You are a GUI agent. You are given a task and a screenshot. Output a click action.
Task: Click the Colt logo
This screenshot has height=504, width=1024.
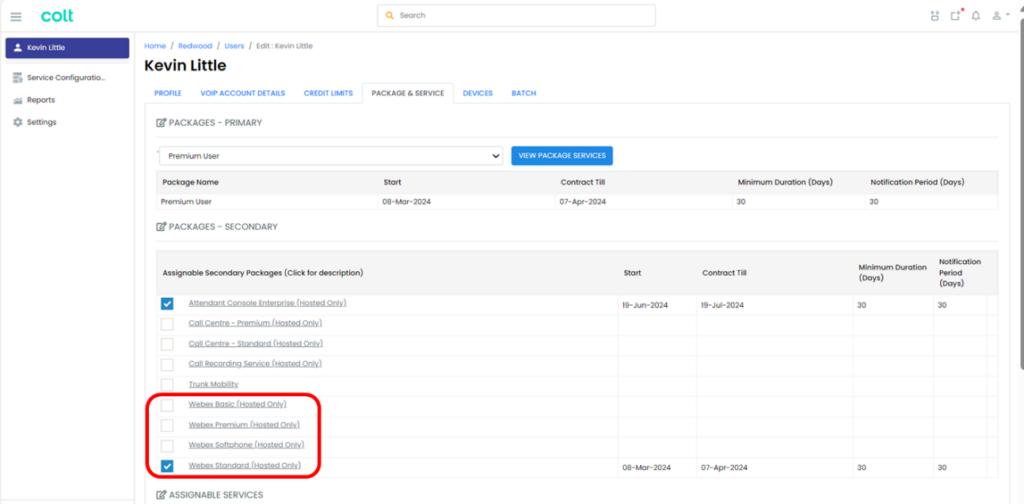57,16
